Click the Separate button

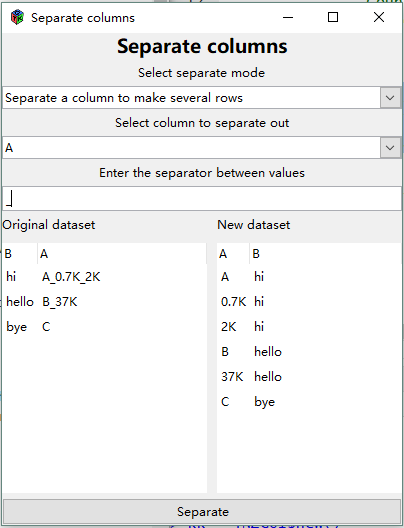pyautogui.click(x=202, y=512)
